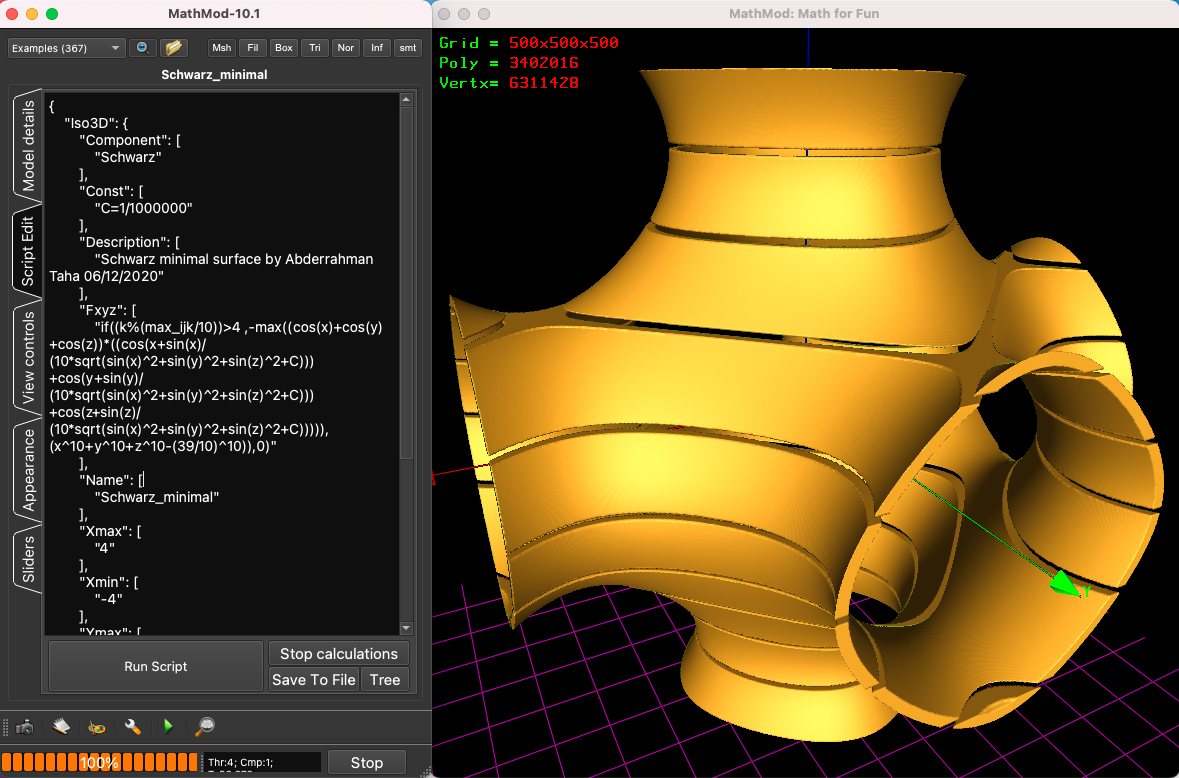Click the Run Script button

155,666
